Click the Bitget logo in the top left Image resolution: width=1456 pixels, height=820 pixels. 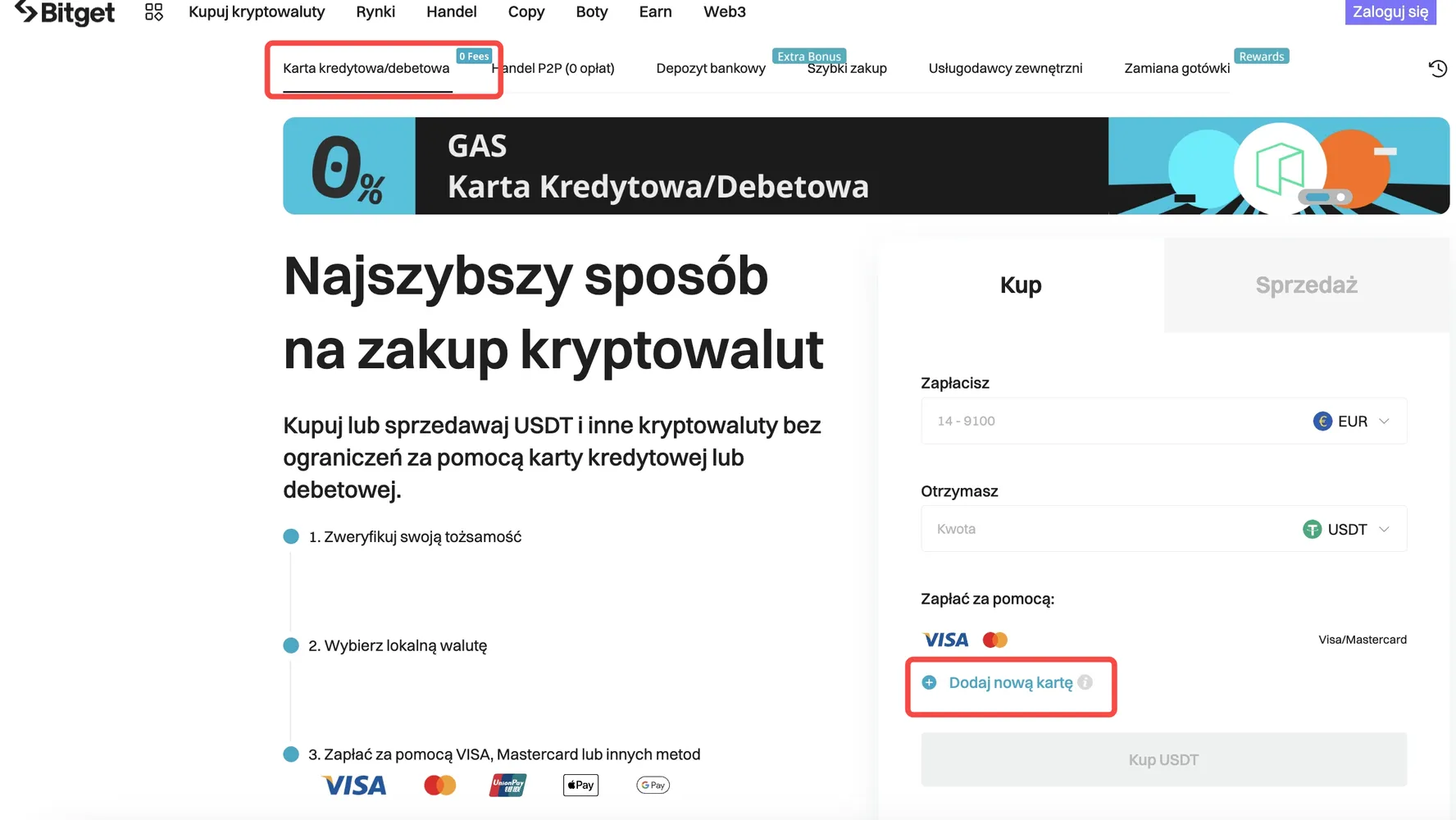click(x=64, y=12)
